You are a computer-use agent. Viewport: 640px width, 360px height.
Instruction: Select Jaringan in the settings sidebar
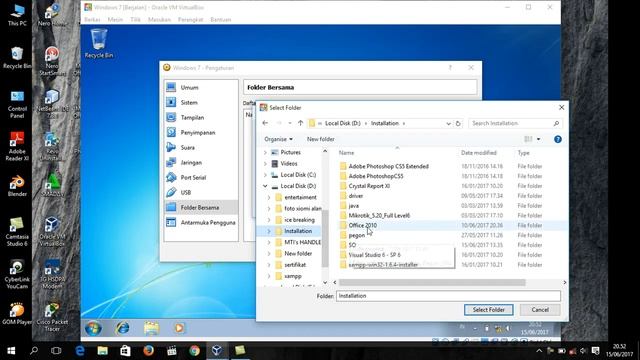[x=201, y=162]
